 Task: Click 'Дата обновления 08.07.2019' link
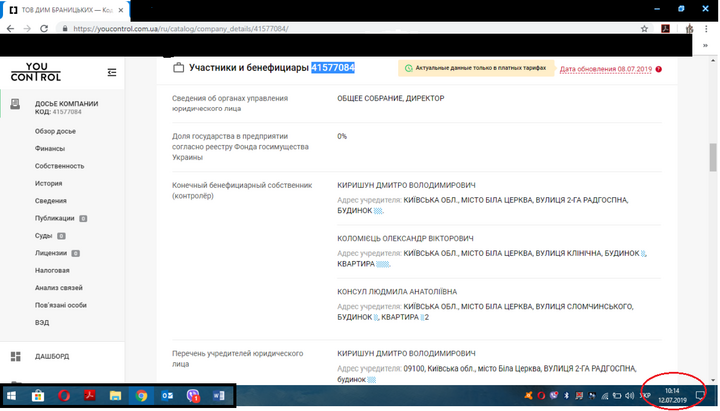606,69
